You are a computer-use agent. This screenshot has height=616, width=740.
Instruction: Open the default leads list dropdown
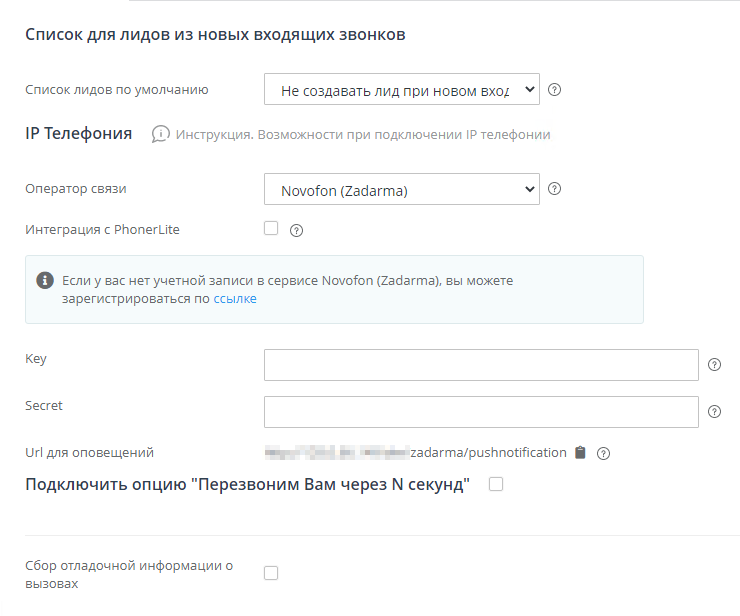402,89
